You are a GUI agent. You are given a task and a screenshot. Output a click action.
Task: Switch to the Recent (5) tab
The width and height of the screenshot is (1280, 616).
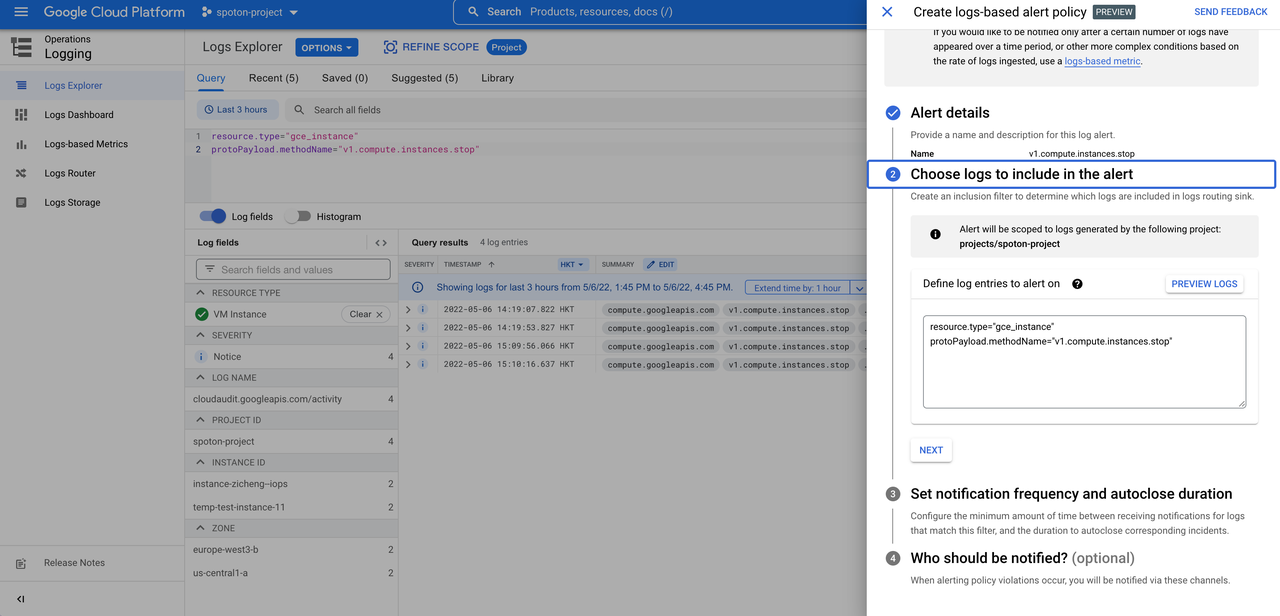[x=276, y=78]
